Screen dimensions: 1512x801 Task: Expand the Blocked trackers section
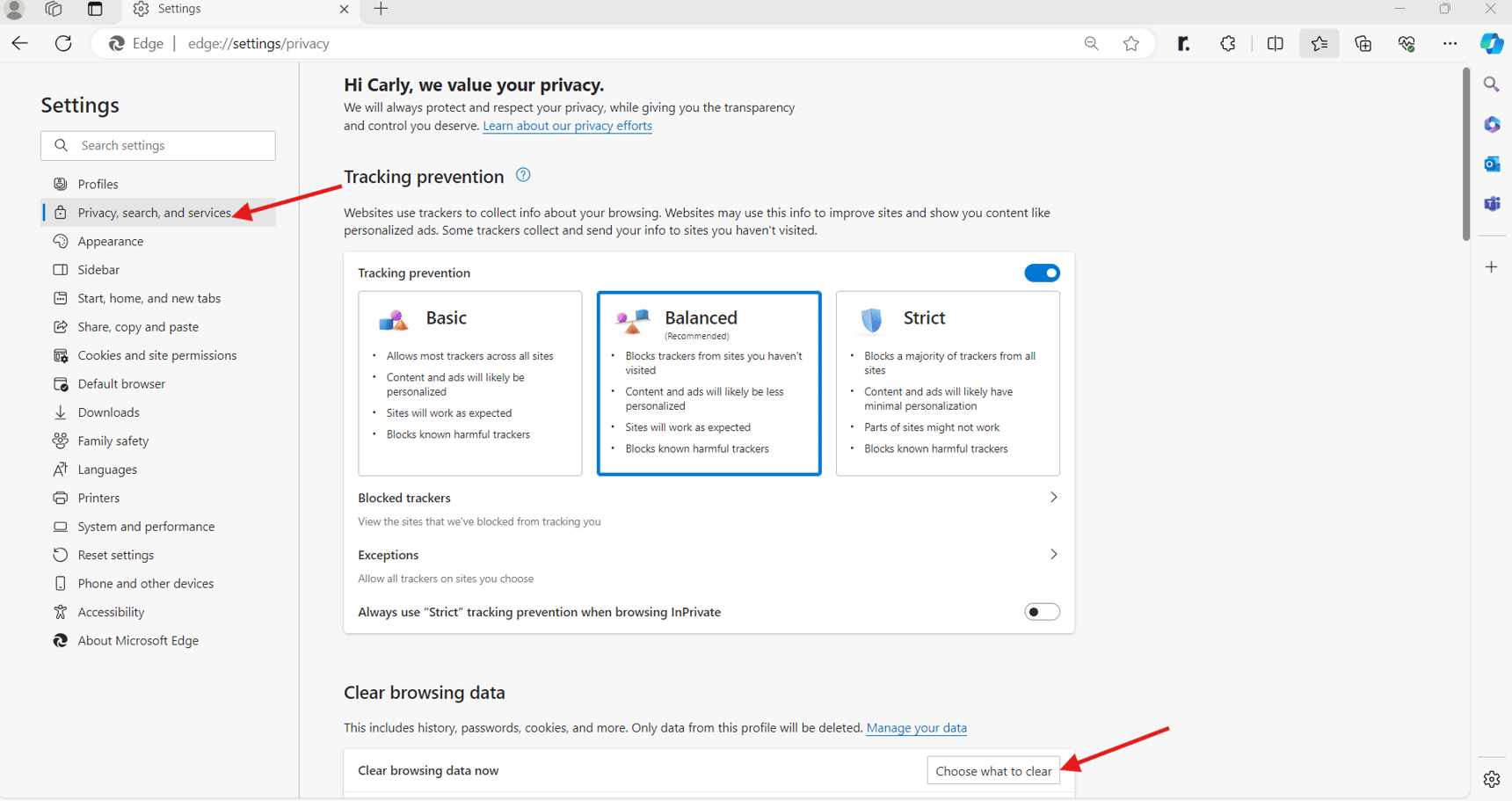pos(1053,497)
